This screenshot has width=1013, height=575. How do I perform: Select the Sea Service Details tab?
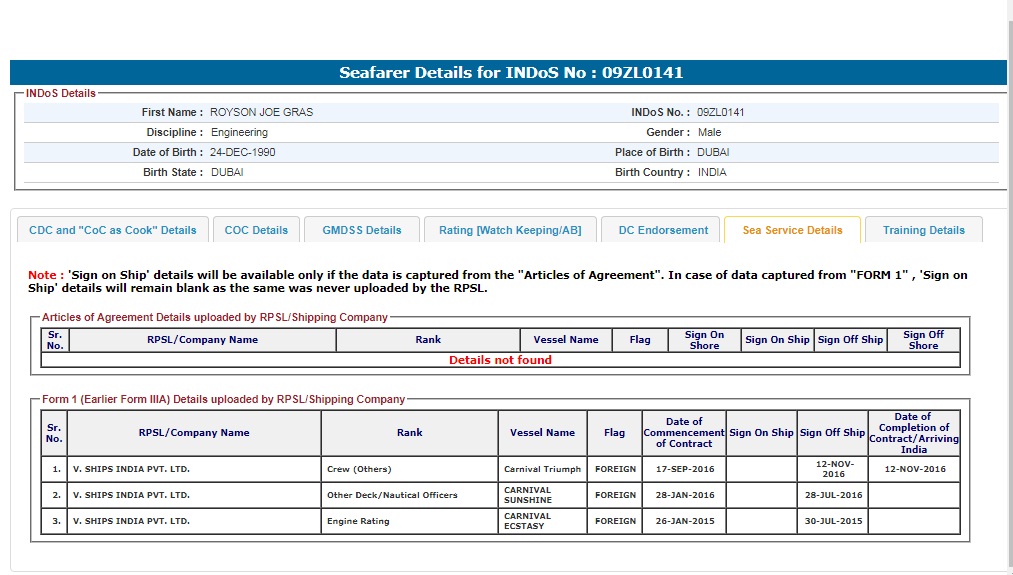point(792,230)
